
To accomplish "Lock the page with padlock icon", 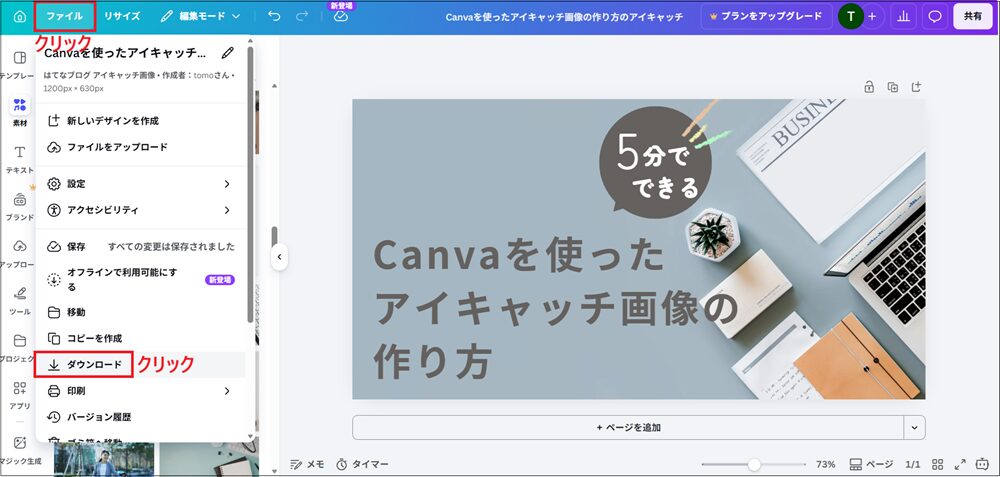I will [869, 87].
